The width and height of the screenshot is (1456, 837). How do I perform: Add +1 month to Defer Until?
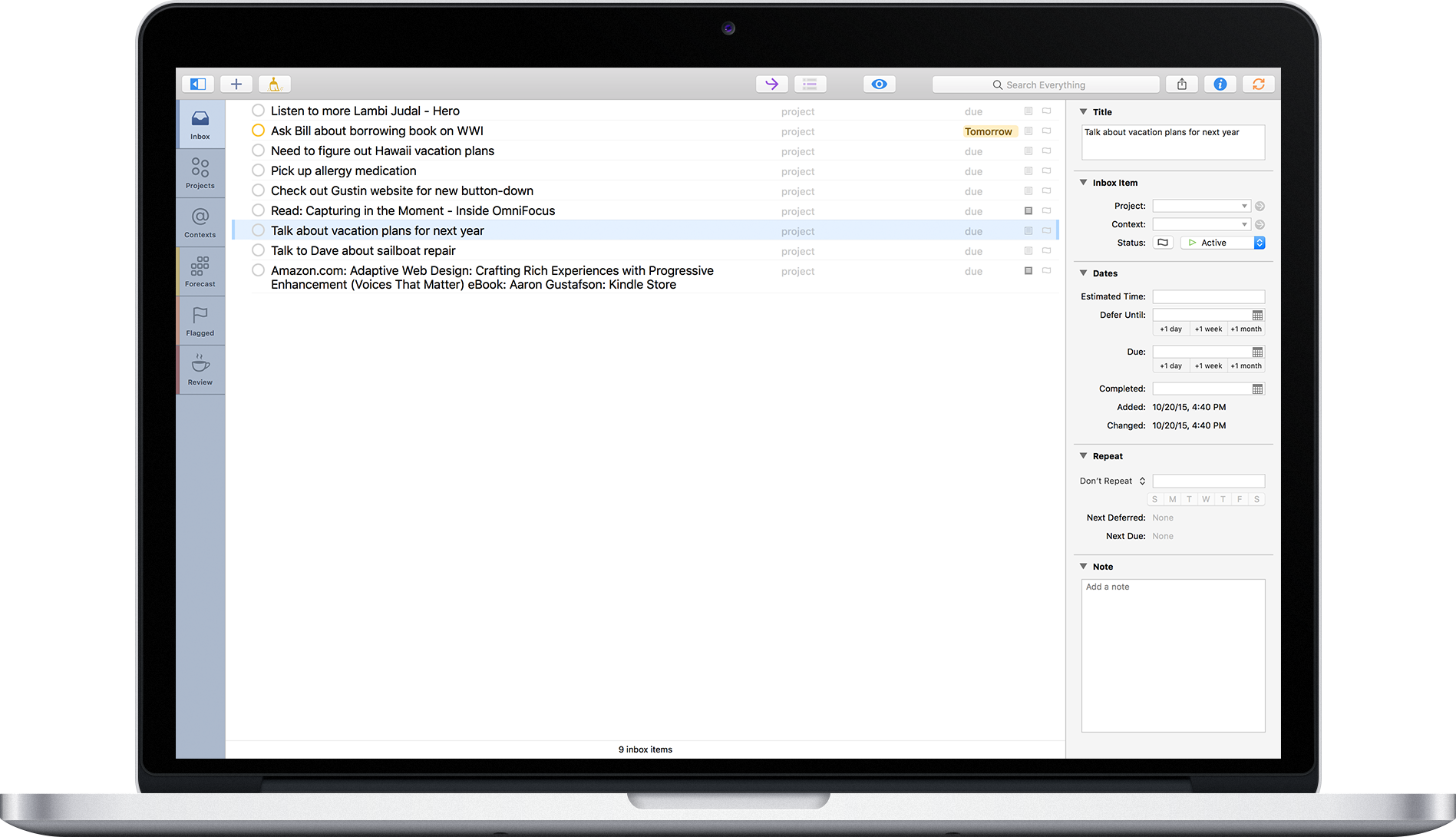pyautogui.click(x=1246, y=329)
